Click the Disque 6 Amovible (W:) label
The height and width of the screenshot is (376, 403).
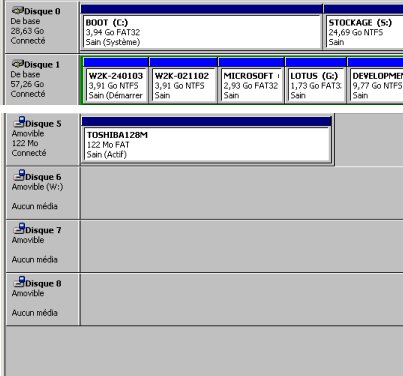[37, 187]
